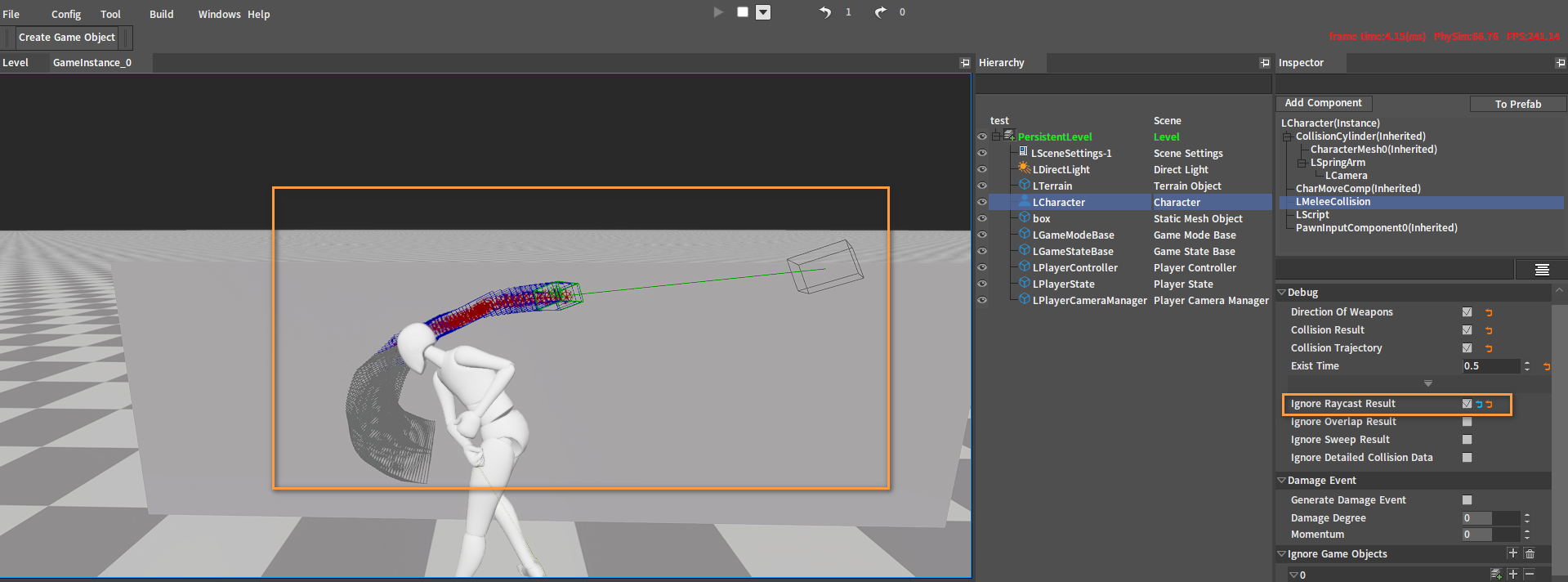Screen dimensions: 1568x582
Task: Enable Ignore Overlap Result
Action: 1467,422
